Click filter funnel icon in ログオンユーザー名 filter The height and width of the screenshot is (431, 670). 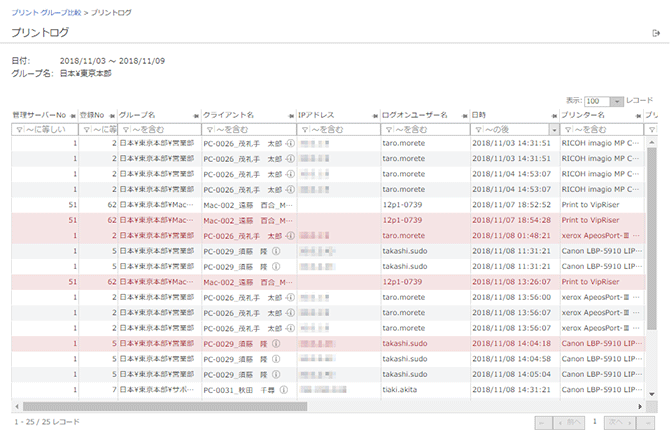pos(388,130)
